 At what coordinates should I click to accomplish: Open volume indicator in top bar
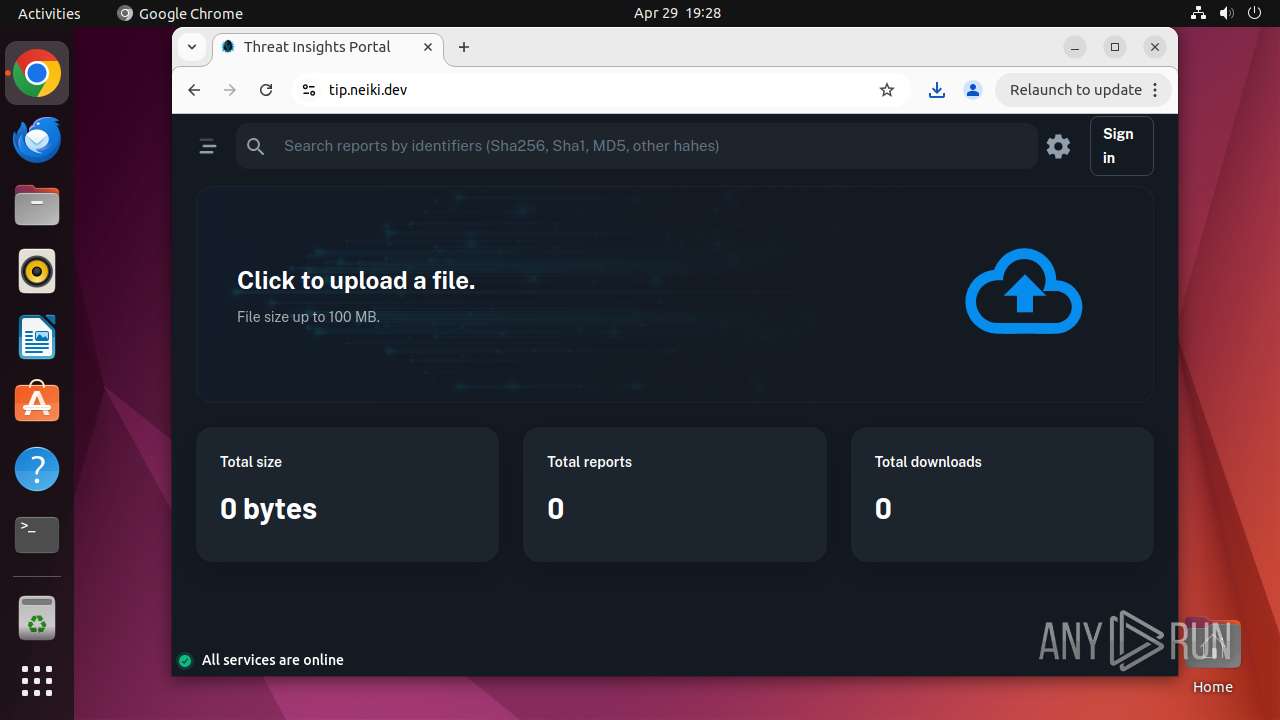click(1227, 13)
